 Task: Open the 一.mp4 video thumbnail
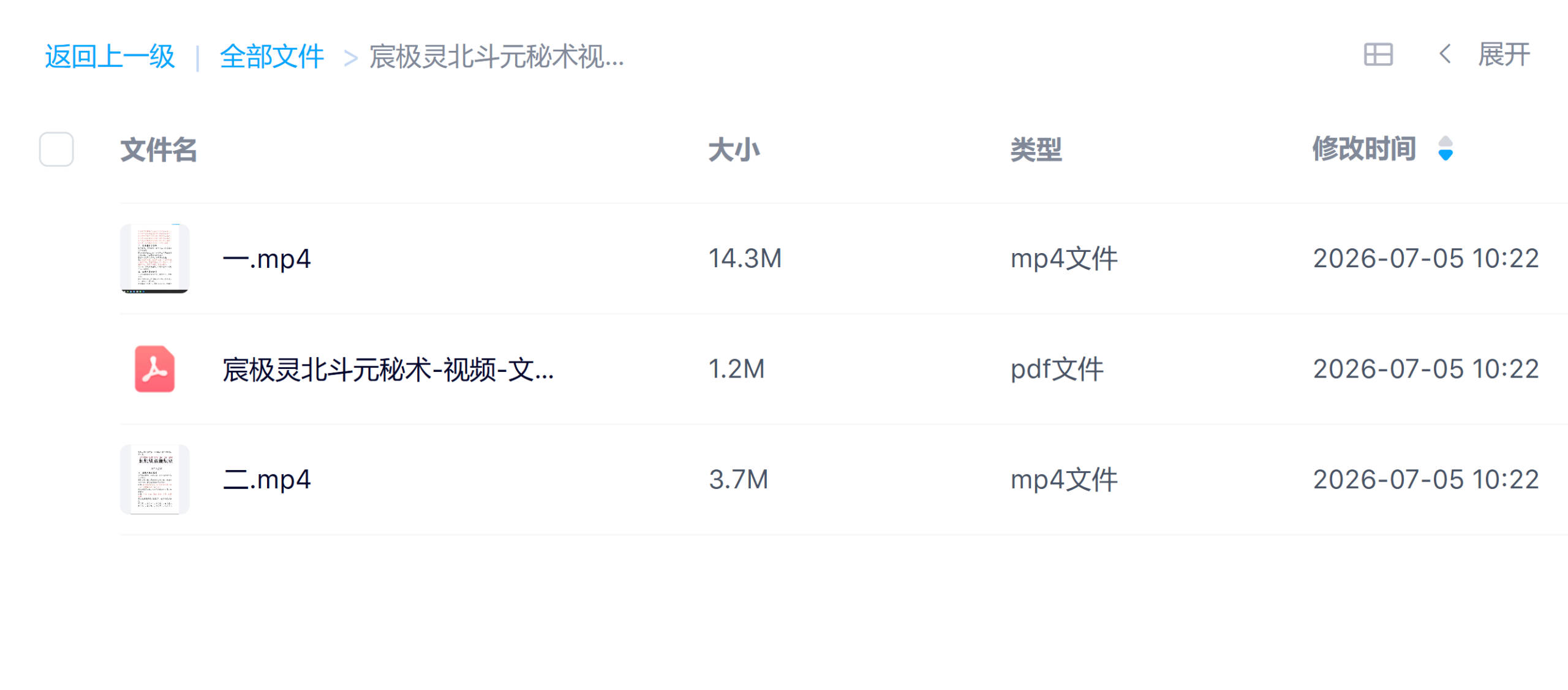click(154, 259)
